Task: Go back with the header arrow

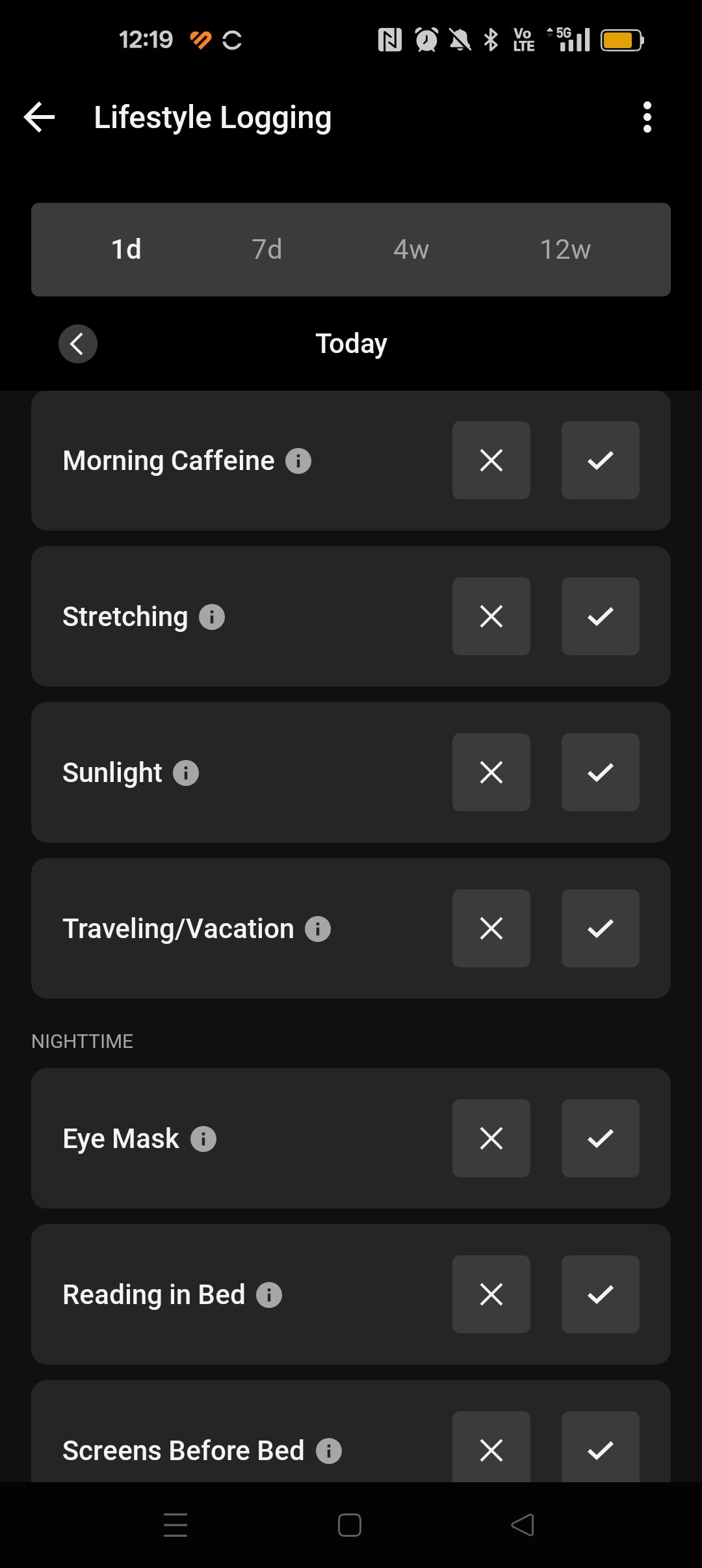Action: click(40, 118)
